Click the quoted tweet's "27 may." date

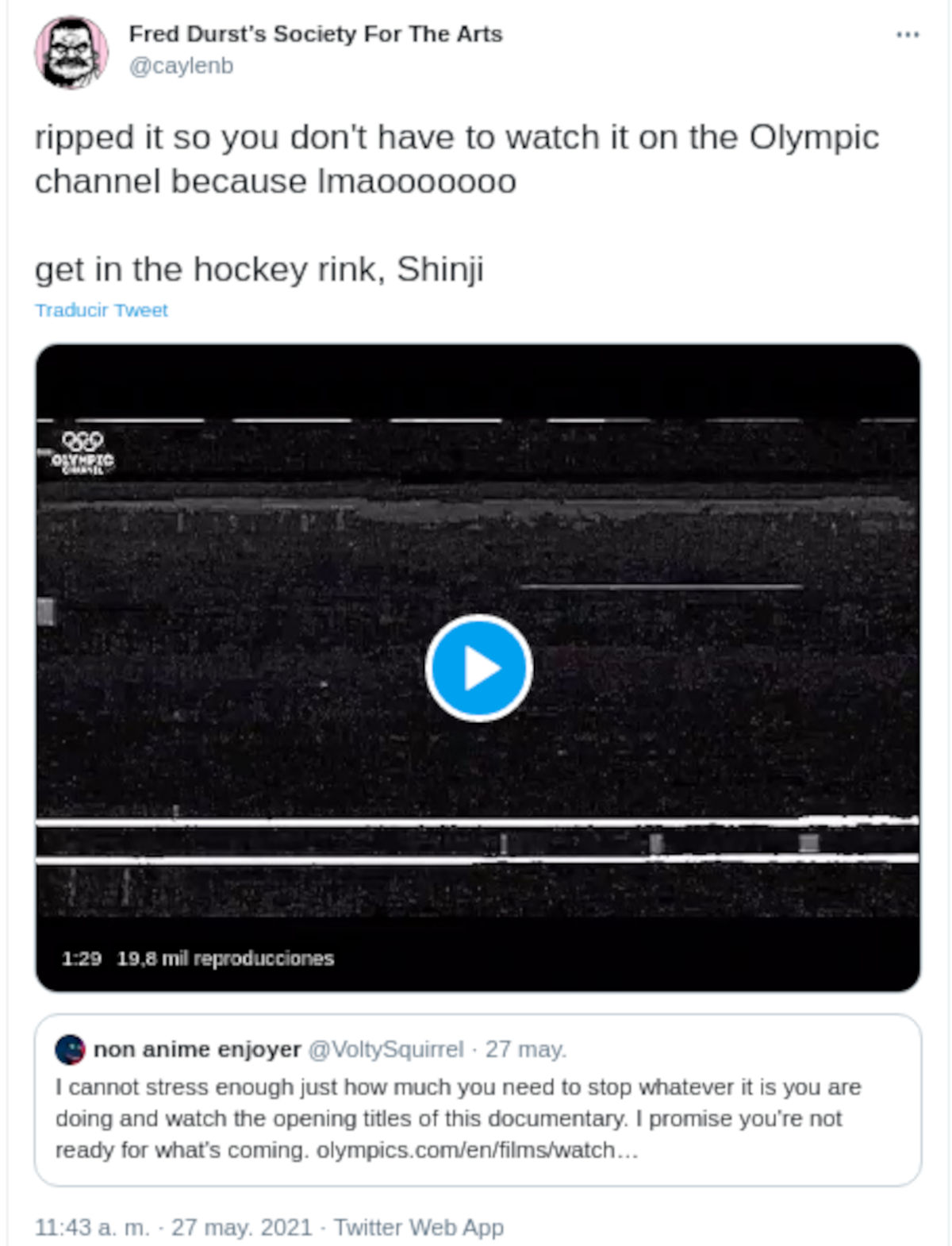[x=526, y=1049]
